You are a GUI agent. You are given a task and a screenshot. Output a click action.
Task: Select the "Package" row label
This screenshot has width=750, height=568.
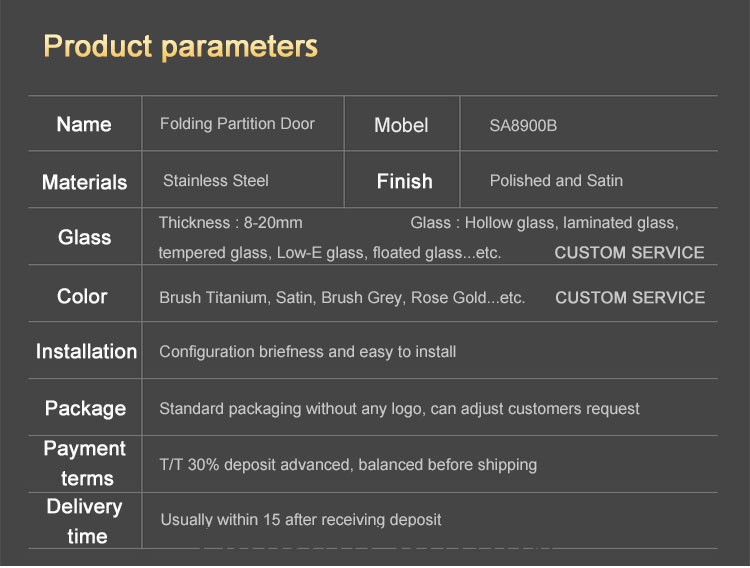pos(85,408)
